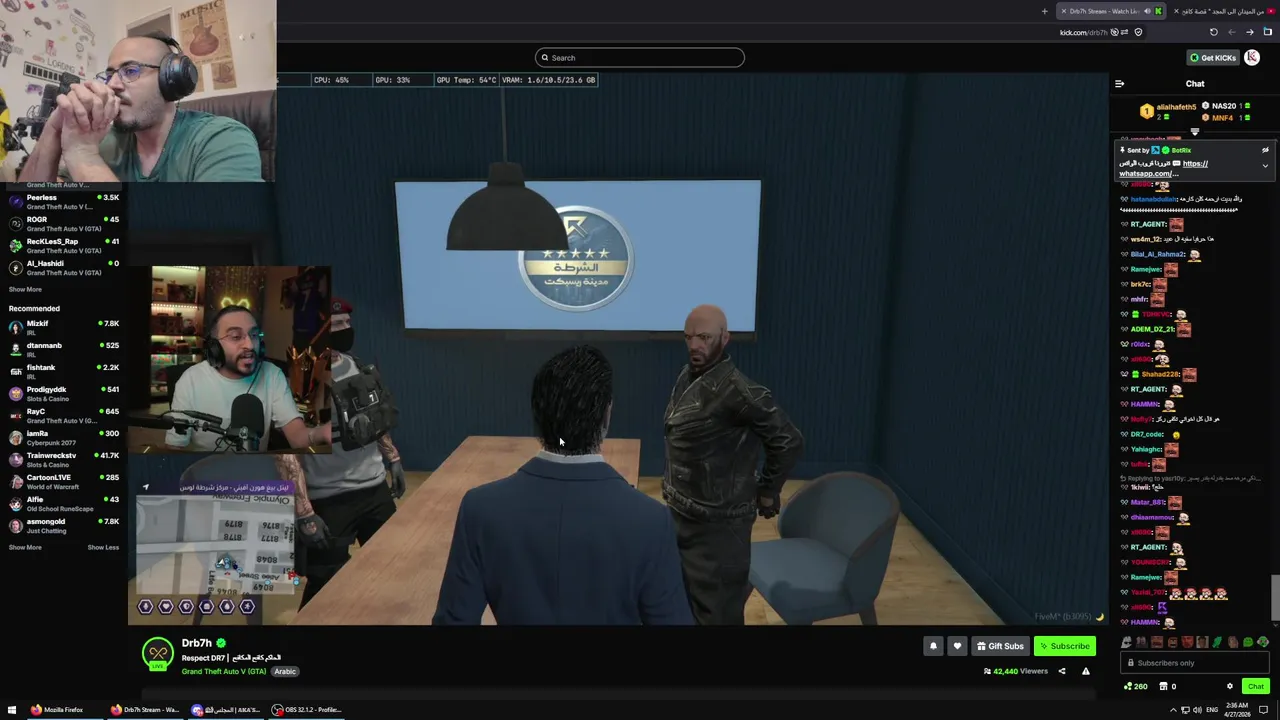Switch to OBS 32.1.2 in the taskbar

(307, 710)
